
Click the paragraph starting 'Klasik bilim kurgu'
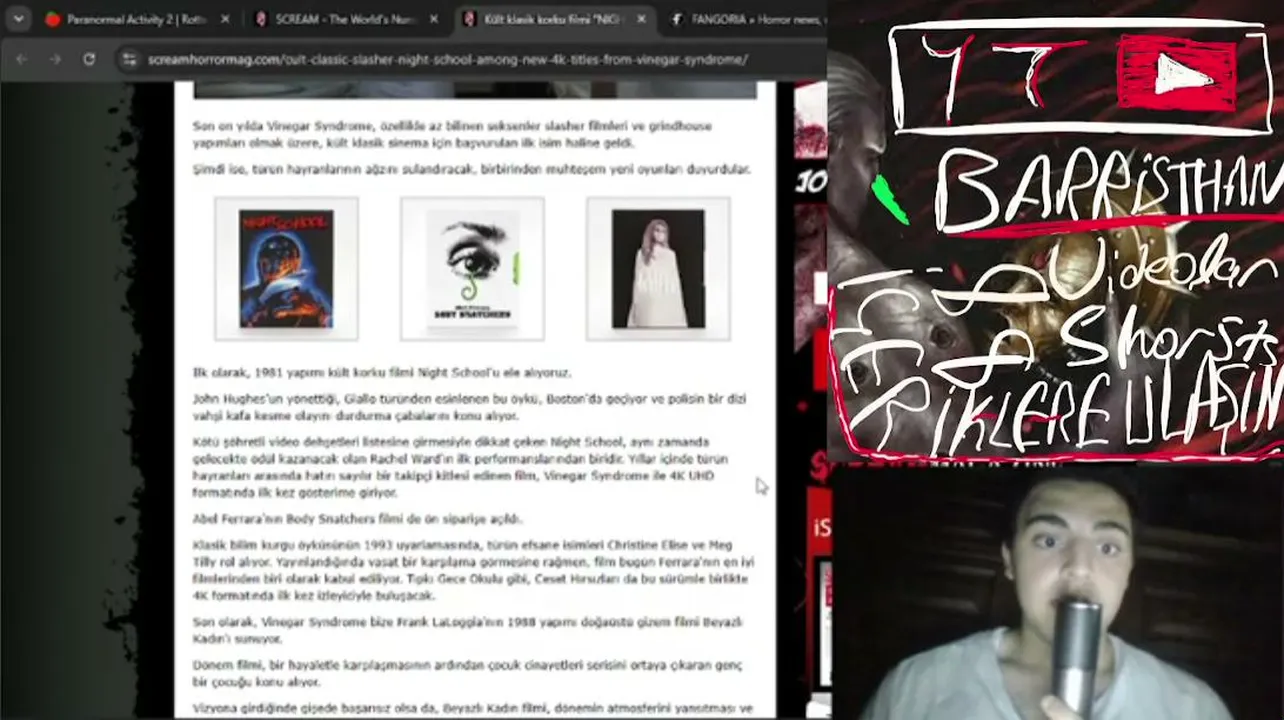[x=474, y=570]
